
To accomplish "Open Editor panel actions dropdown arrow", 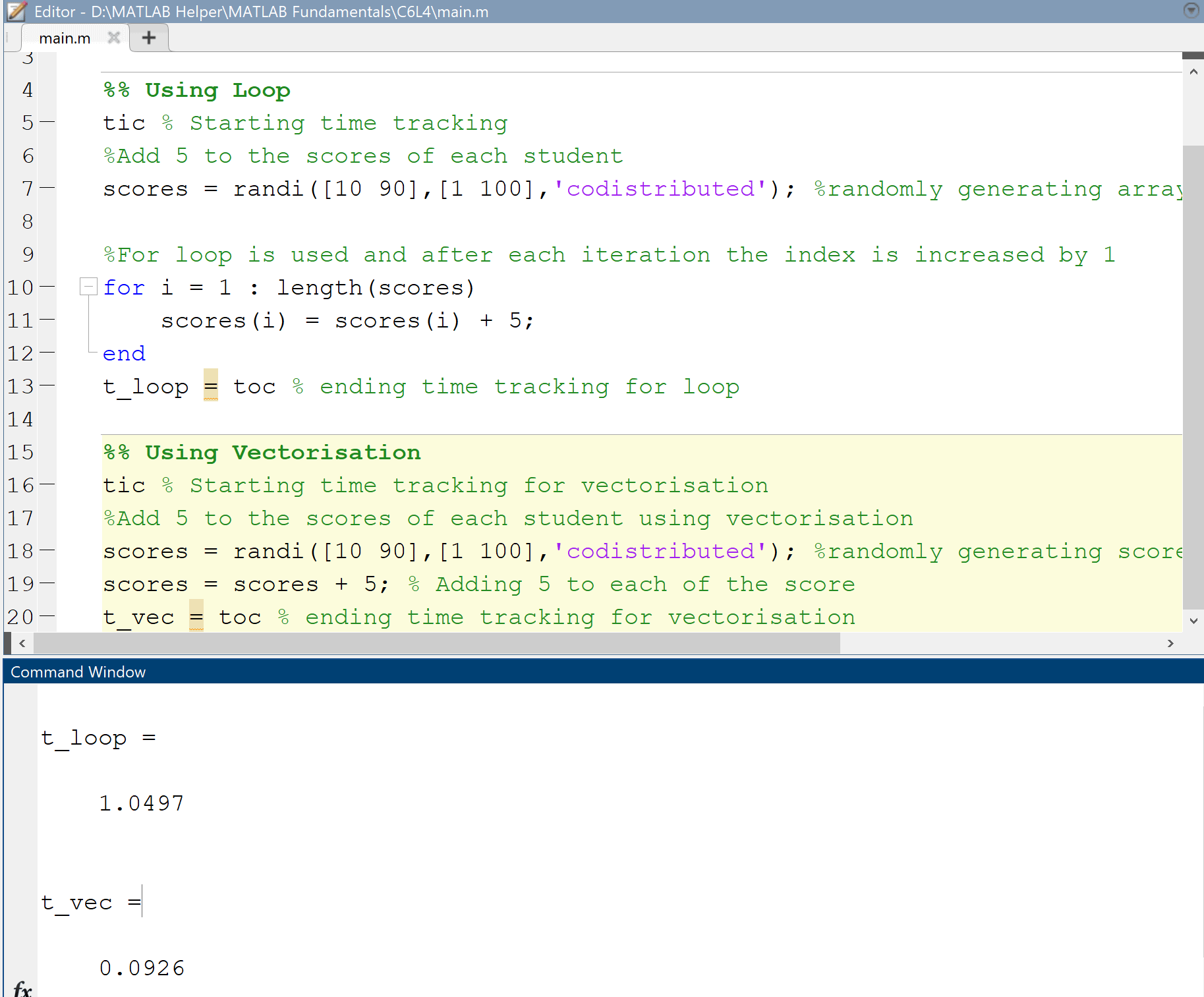I will 1190,11.
